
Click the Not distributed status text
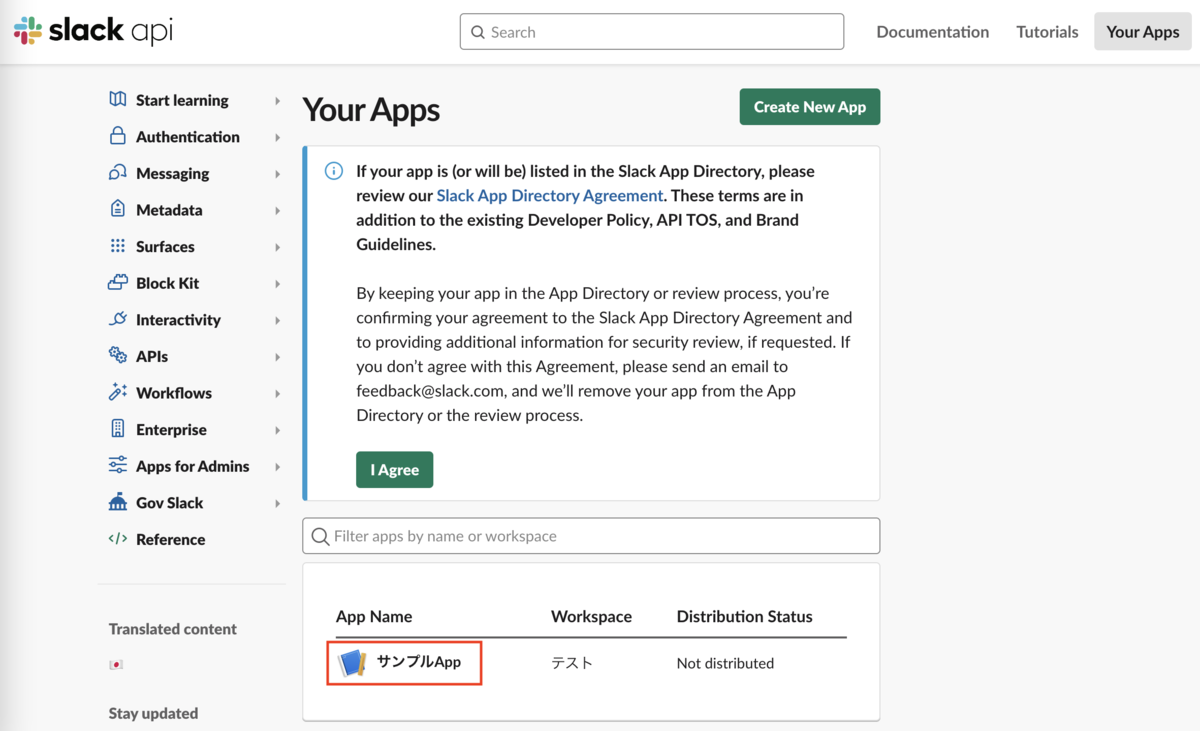725,663
